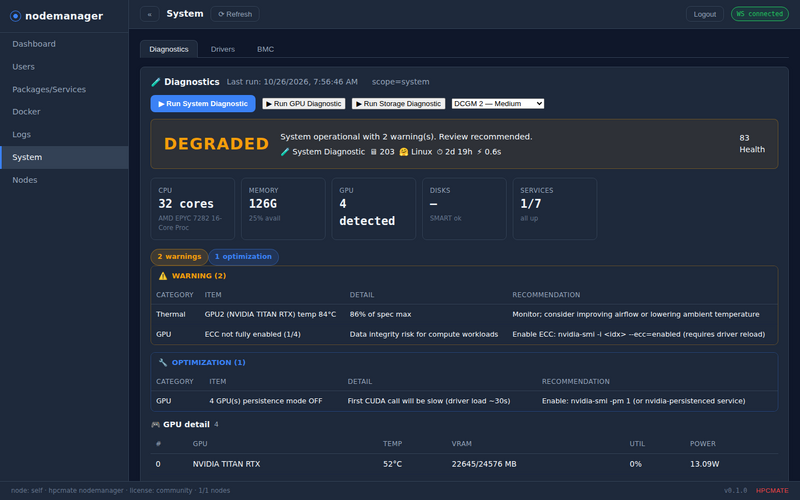
Task: Open the Drivers tab
Action: [223, 49]
